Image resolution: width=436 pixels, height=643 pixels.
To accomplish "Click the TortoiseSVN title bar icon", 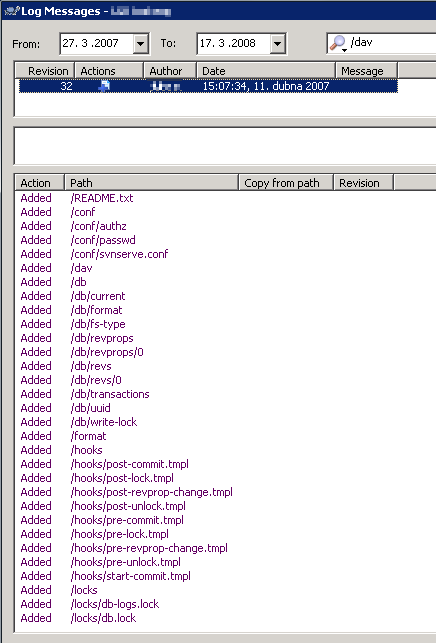I will pos(11,11).
